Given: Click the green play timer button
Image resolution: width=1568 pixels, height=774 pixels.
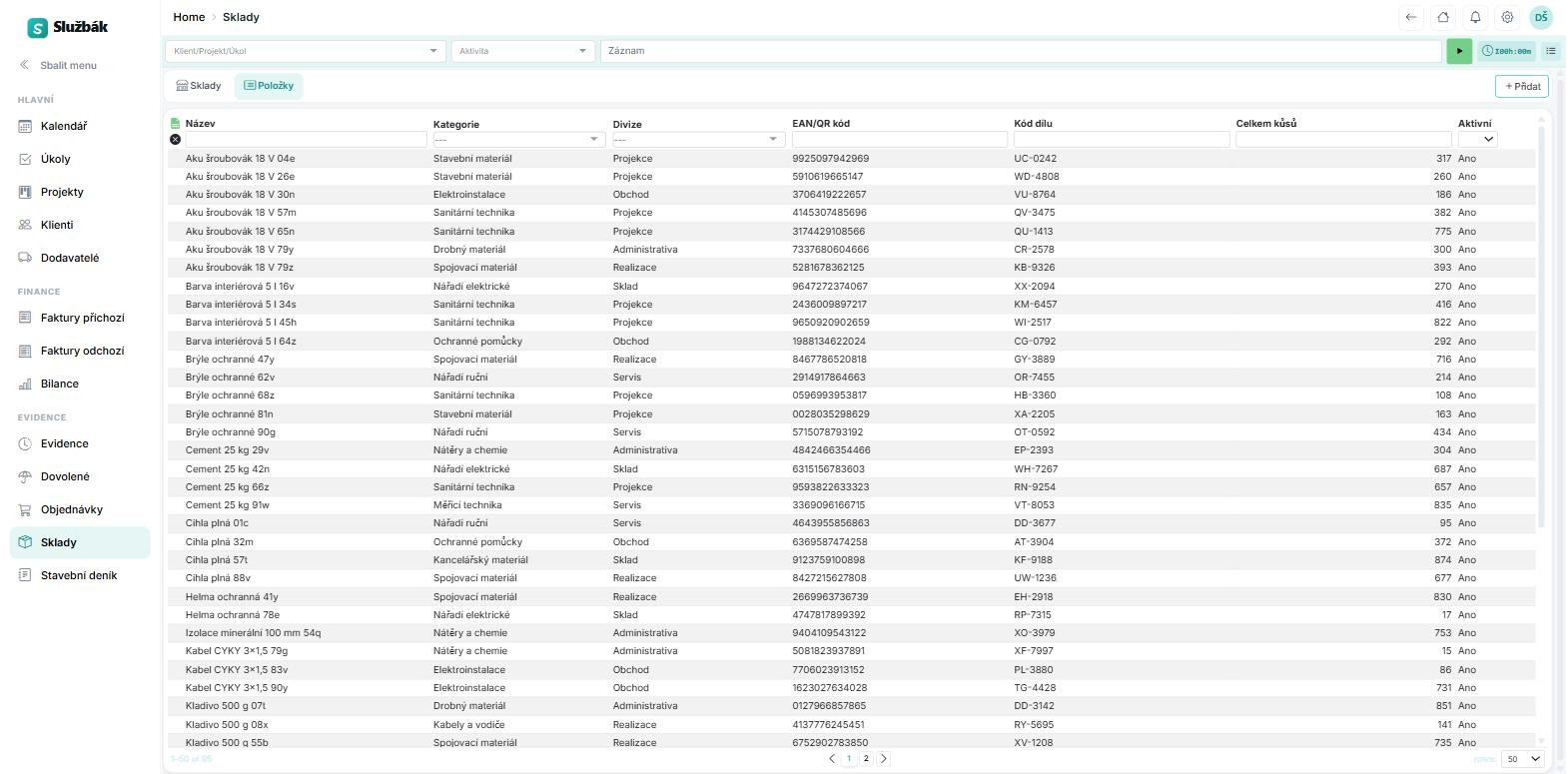Looking at the screenshot, I should click(1459, 51).
